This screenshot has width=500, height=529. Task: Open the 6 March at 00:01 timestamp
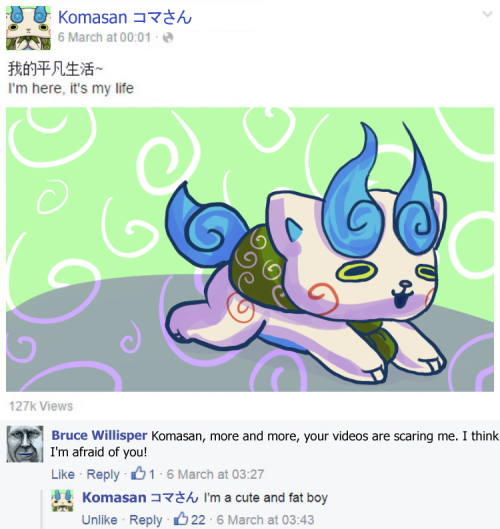coord(104,37)
